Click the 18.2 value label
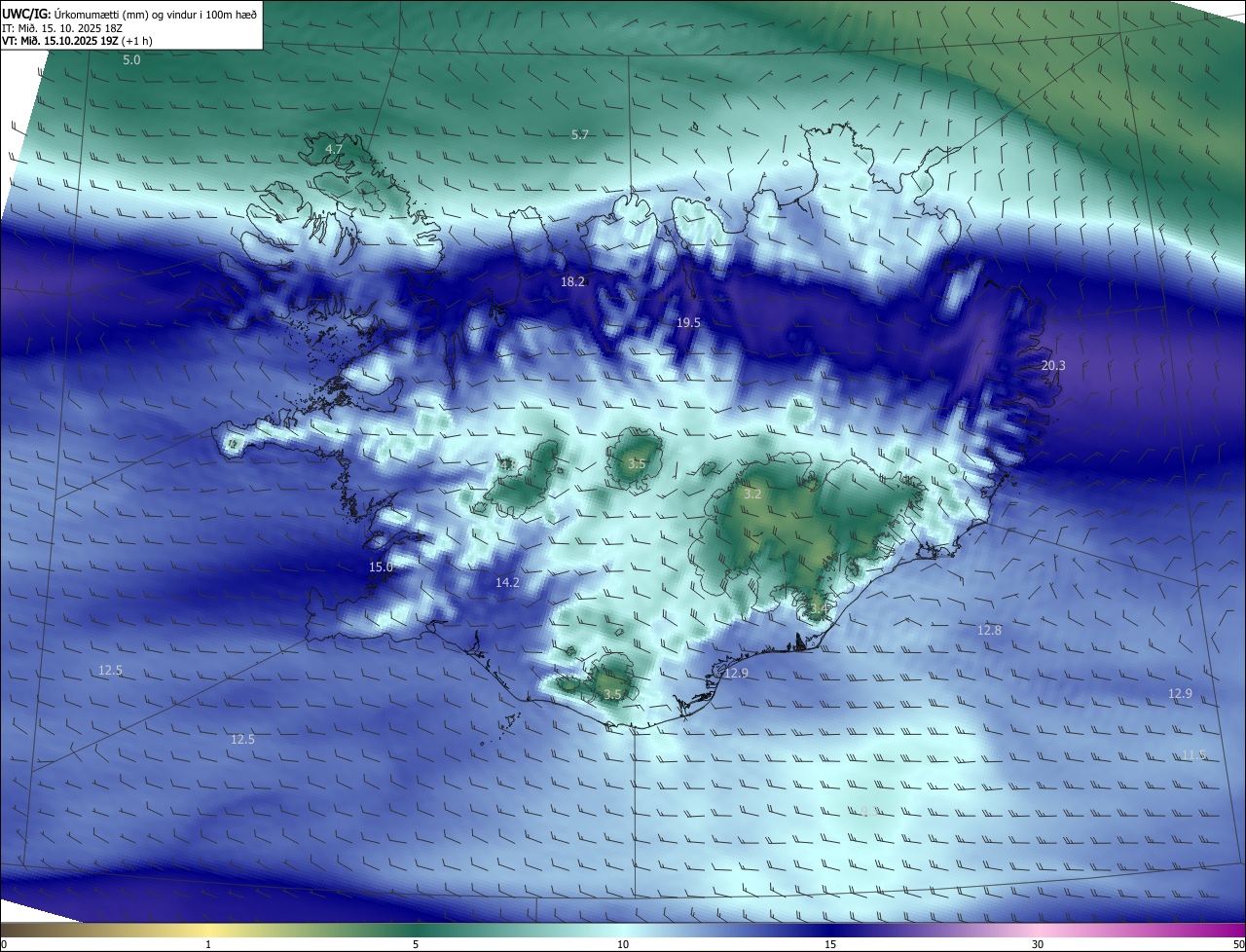 click(573, 281)
